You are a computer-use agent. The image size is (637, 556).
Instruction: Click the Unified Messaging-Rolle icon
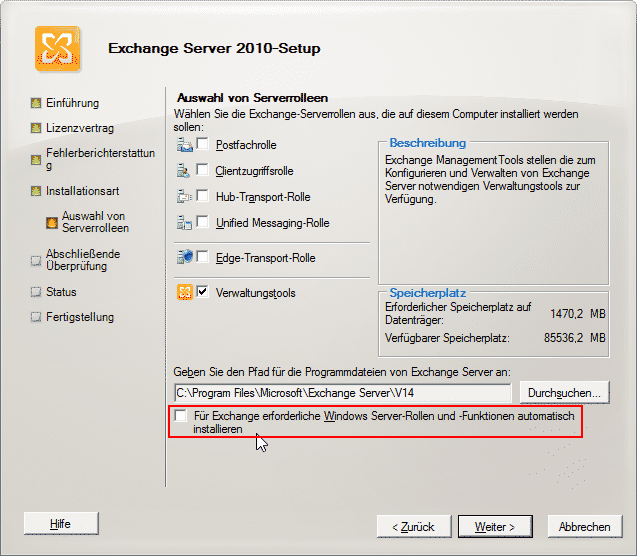point(184,223)
